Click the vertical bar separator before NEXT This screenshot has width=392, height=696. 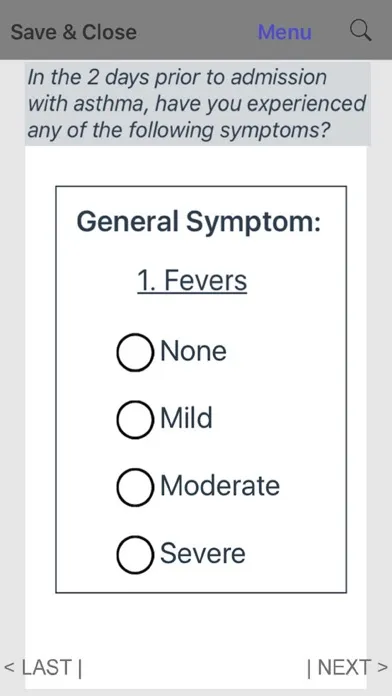click(x=309, y=668)
